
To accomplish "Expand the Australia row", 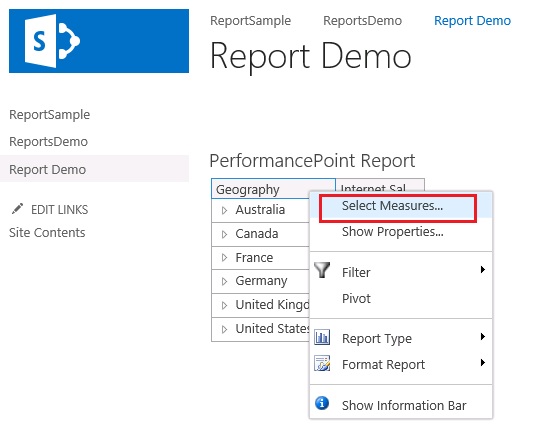I will (x=224, y=210).
